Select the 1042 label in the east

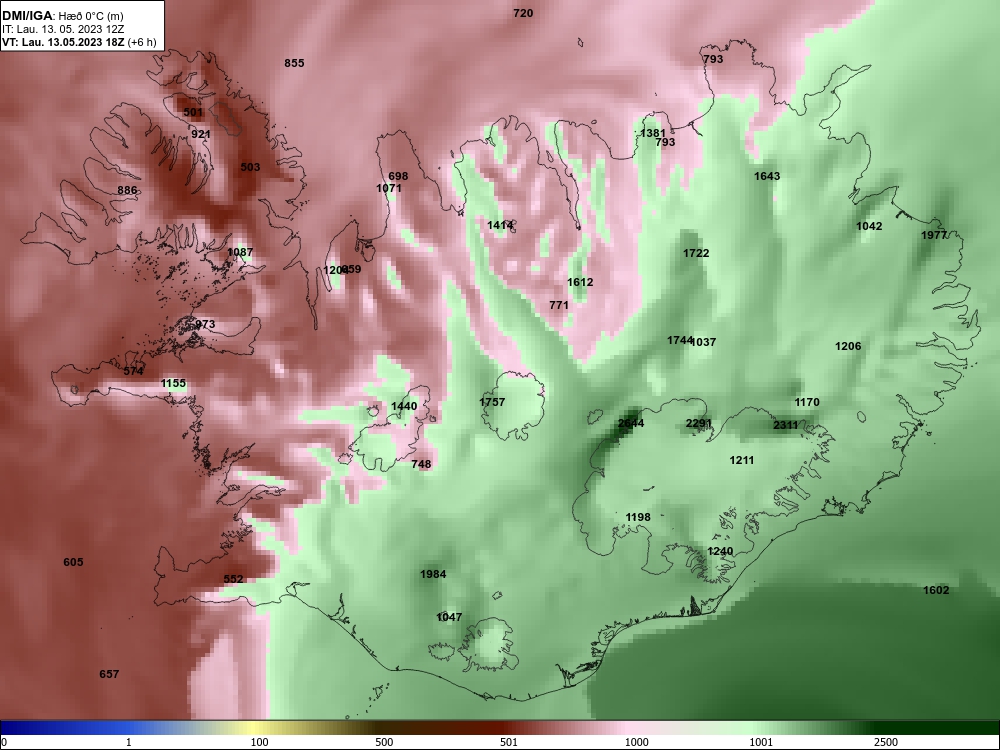pos(869,226)
